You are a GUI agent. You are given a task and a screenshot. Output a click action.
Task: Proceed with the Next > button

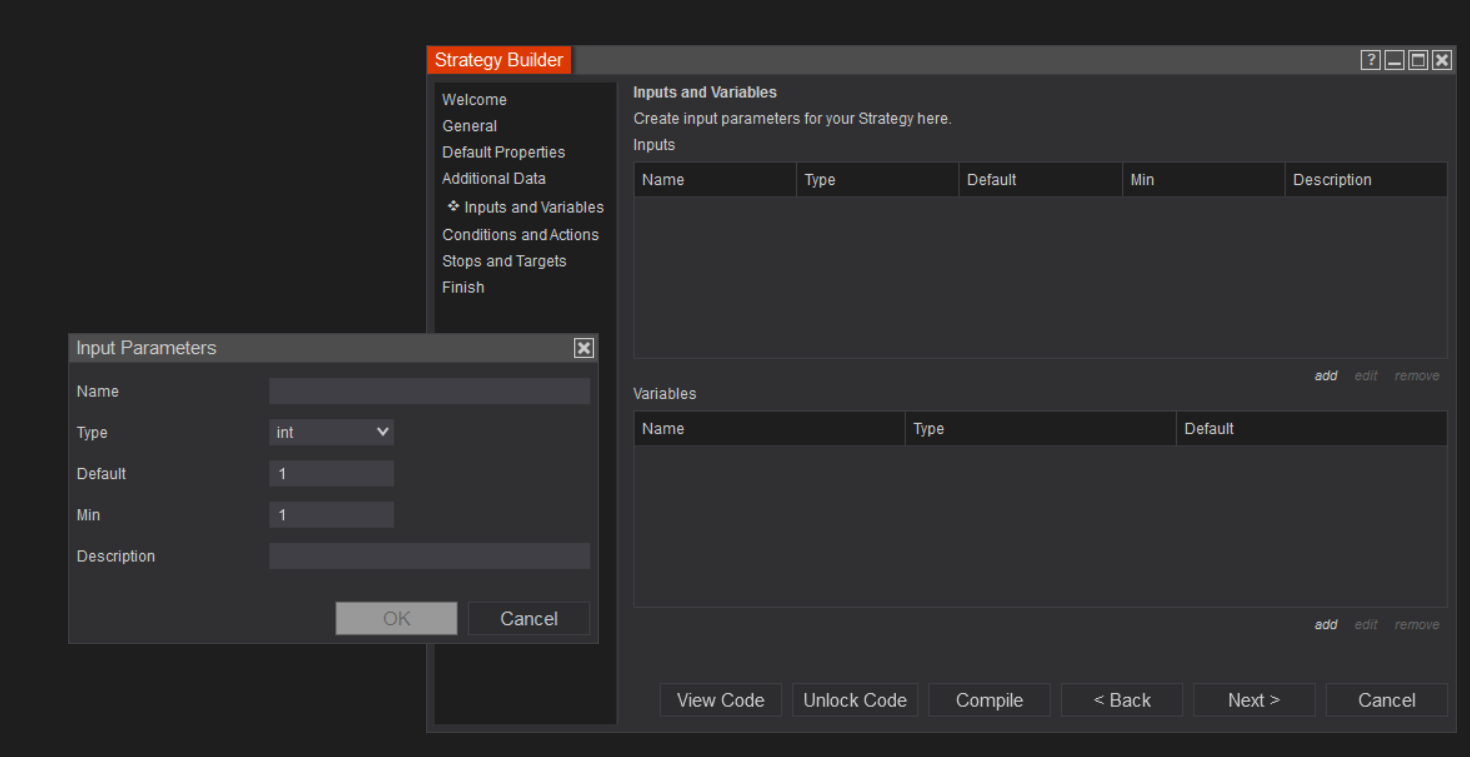click(x=1254, y=700)
